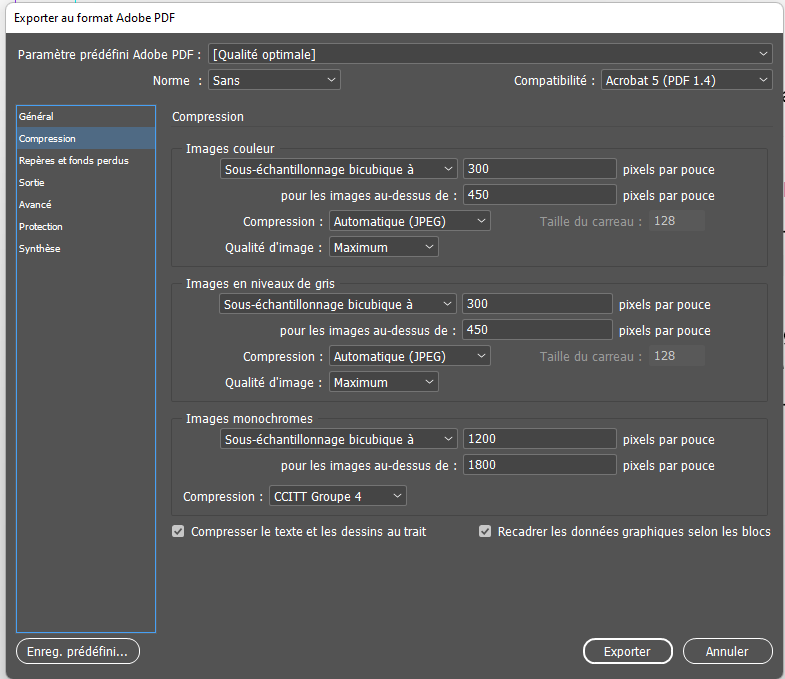Click the color images 300 resolution field
The height and width of the screenshot is (679, 785).
pyautogui.click(x=540, y=169)
